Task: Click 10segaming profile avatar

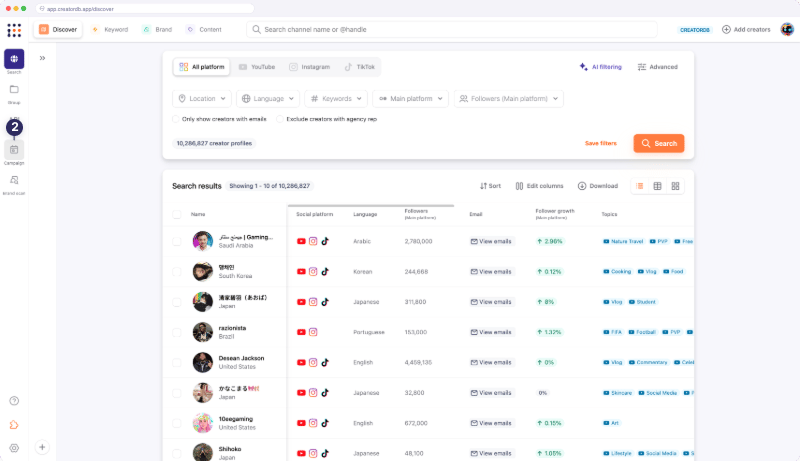Action: coord(203,423)
